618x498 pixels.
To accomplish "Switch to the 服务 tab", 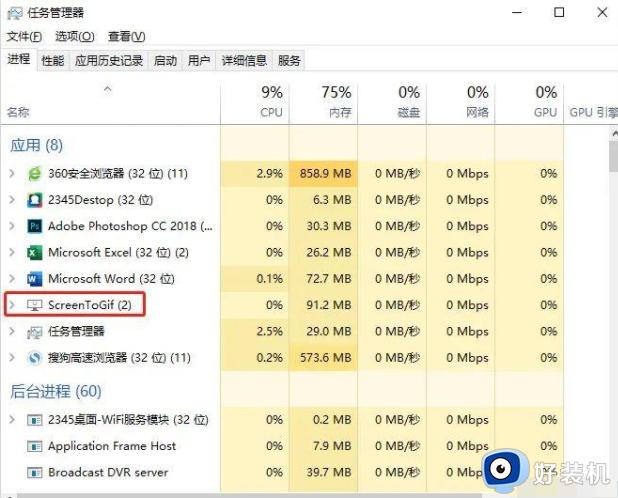I will [289, 61].
